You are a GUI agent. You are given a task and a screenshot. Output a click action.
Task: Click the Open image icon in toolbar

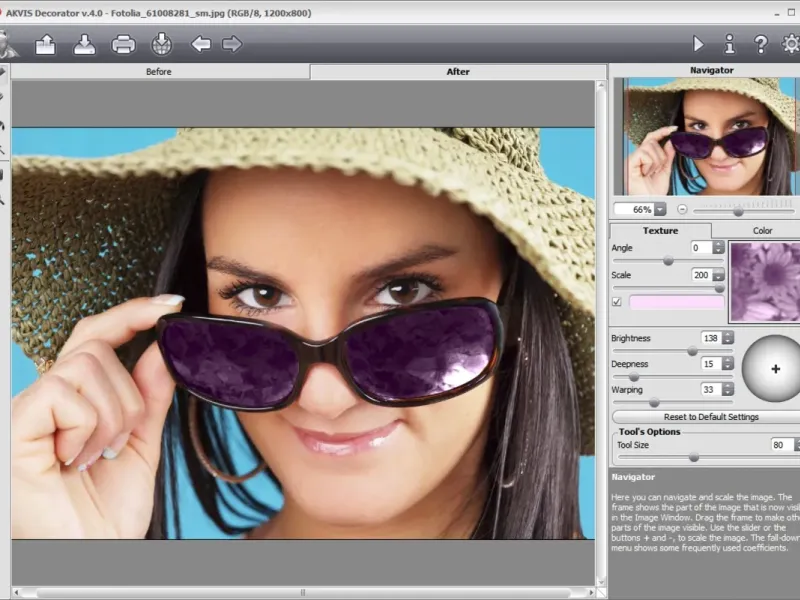[46, 44]
